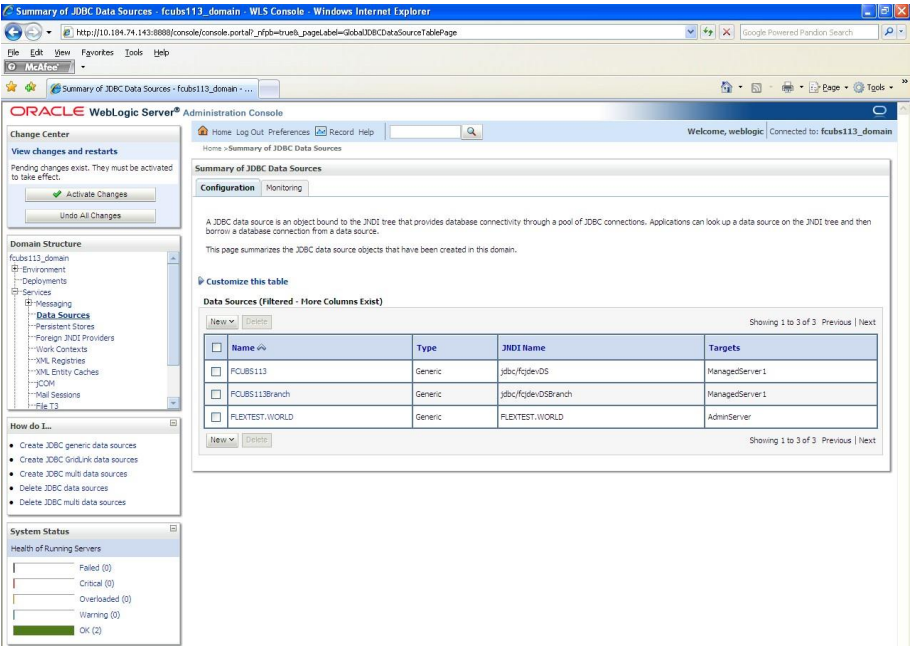This screenshot has height=661, width=915.
Task: Click the Failed (0) health bar
Action: tap(44, 568)
